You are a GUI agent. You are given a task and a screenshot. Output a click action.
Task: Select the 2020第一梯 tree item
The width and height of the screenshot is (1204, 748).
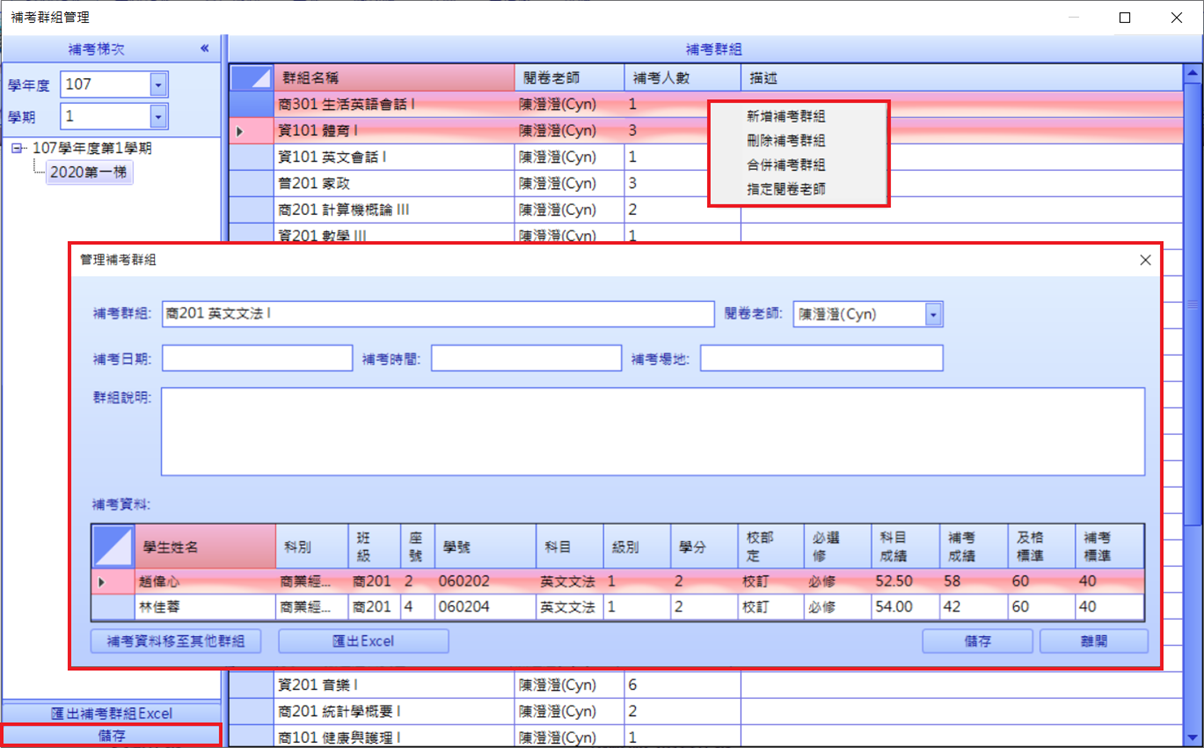tap(89, 172)
